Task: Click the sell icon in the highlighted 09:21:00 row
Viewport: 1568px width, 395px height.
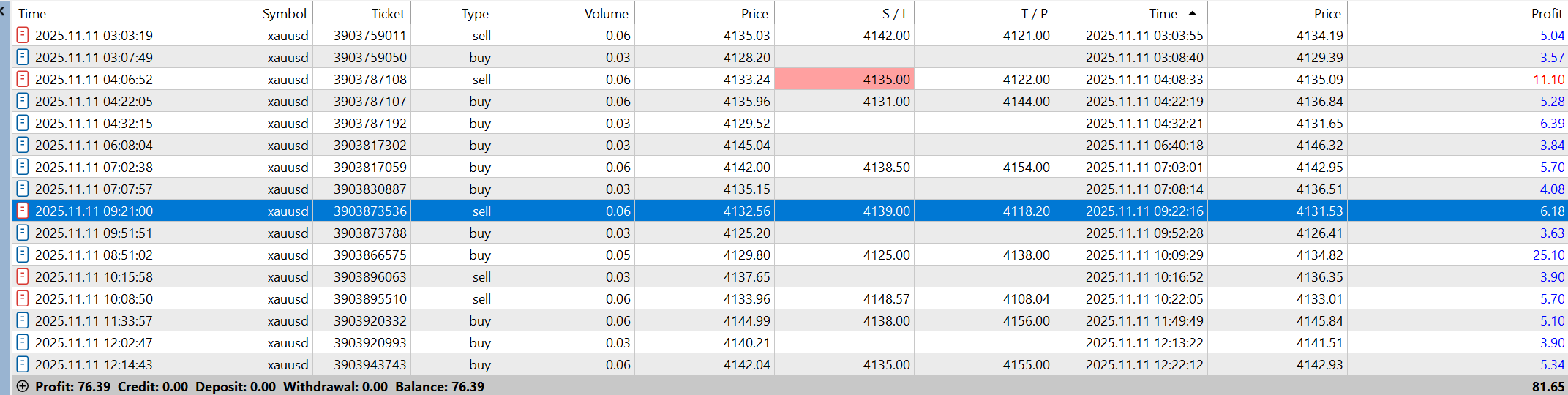Action: tap(23, 211)
